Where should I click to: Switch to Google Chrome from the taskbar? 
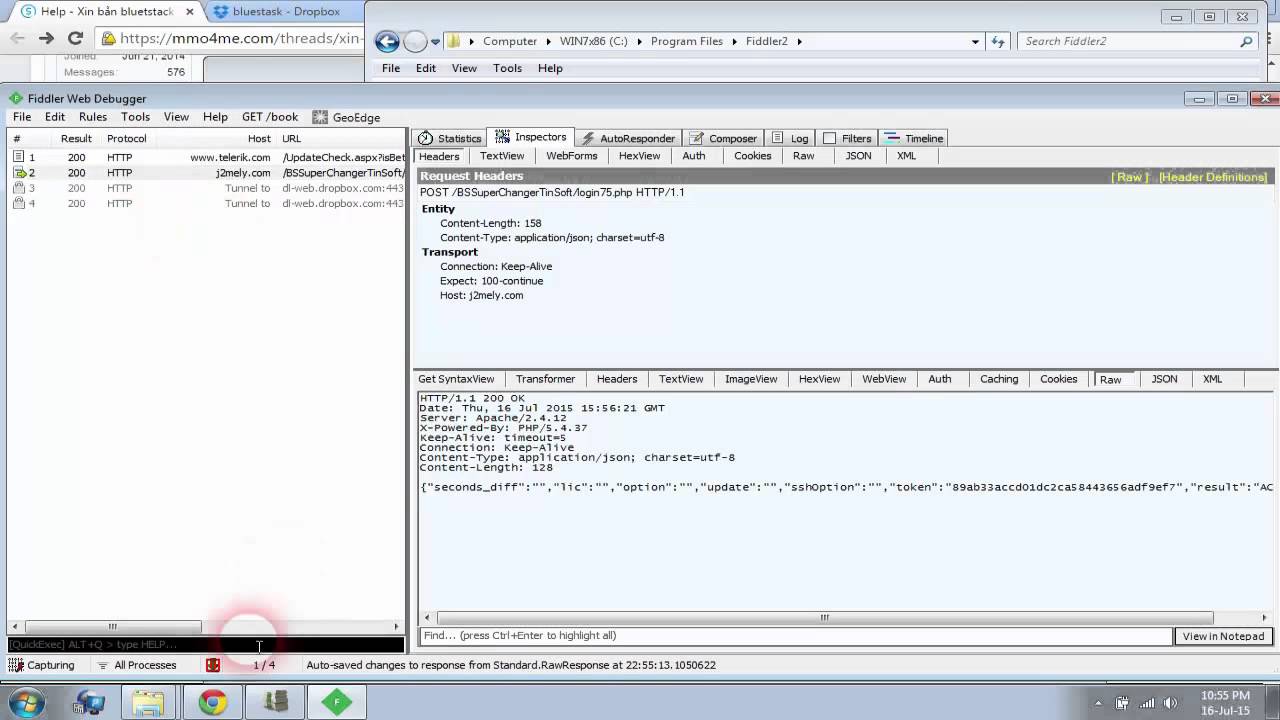click(x=212, y=703)
